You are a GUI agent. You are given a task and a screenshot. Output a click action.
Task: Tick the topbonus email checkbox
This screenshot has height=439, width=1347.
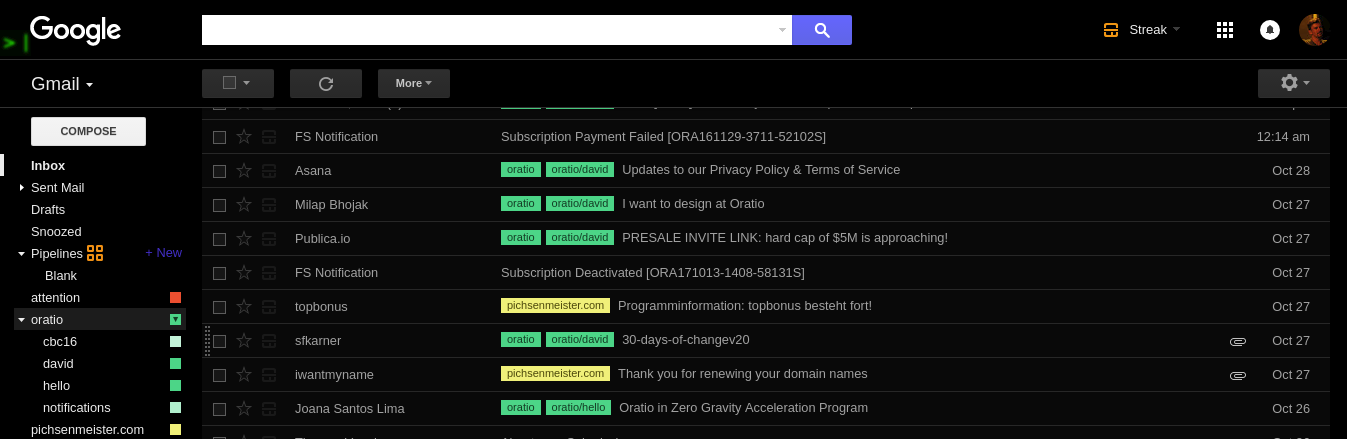coord(219,307)
